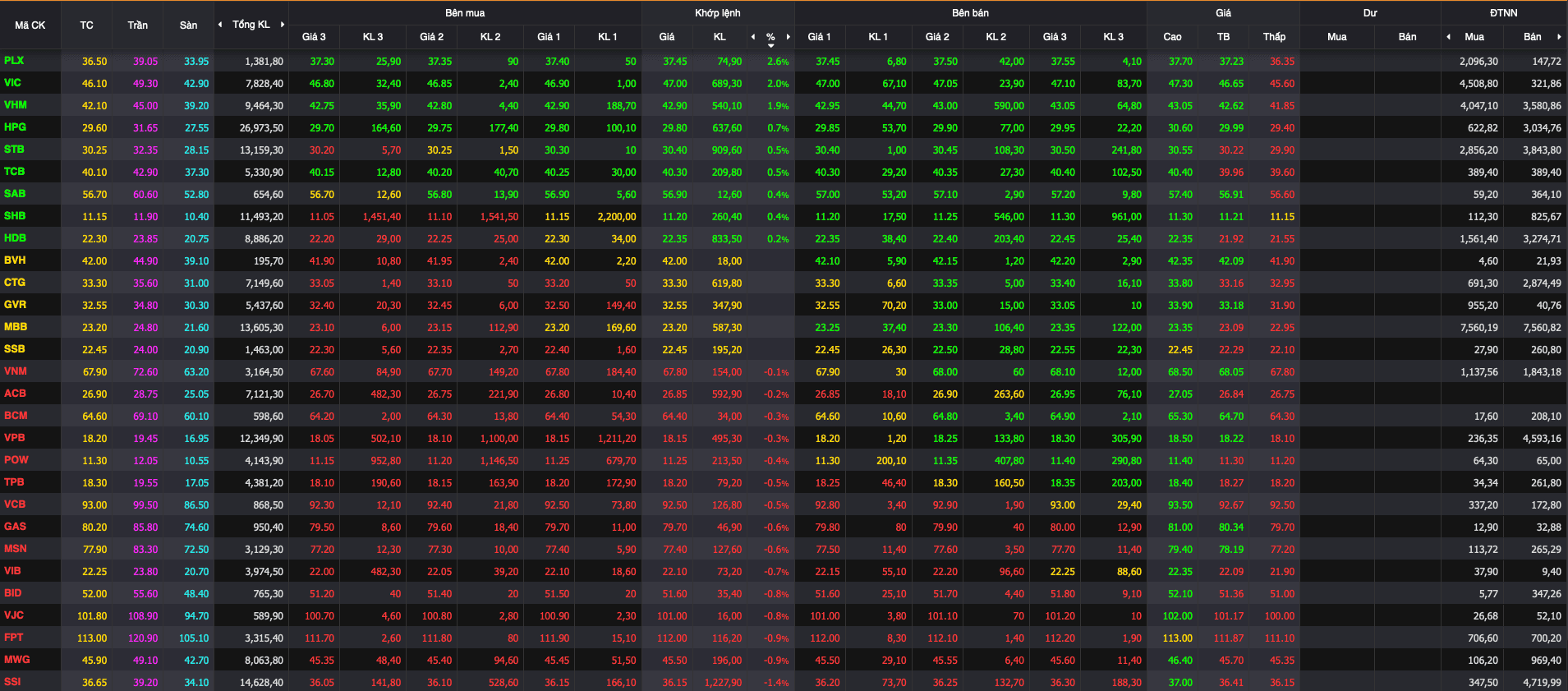Open SSI stock ticker

12,682
